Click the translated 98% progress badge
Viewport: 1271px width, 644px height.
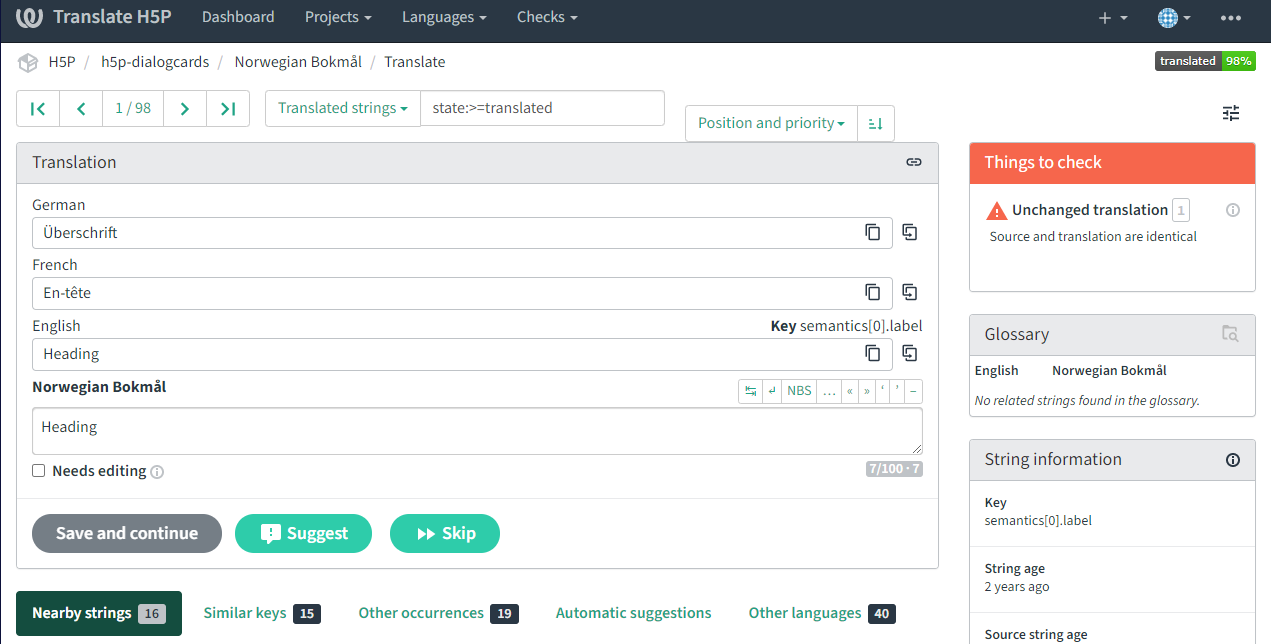coord(1205,61)
